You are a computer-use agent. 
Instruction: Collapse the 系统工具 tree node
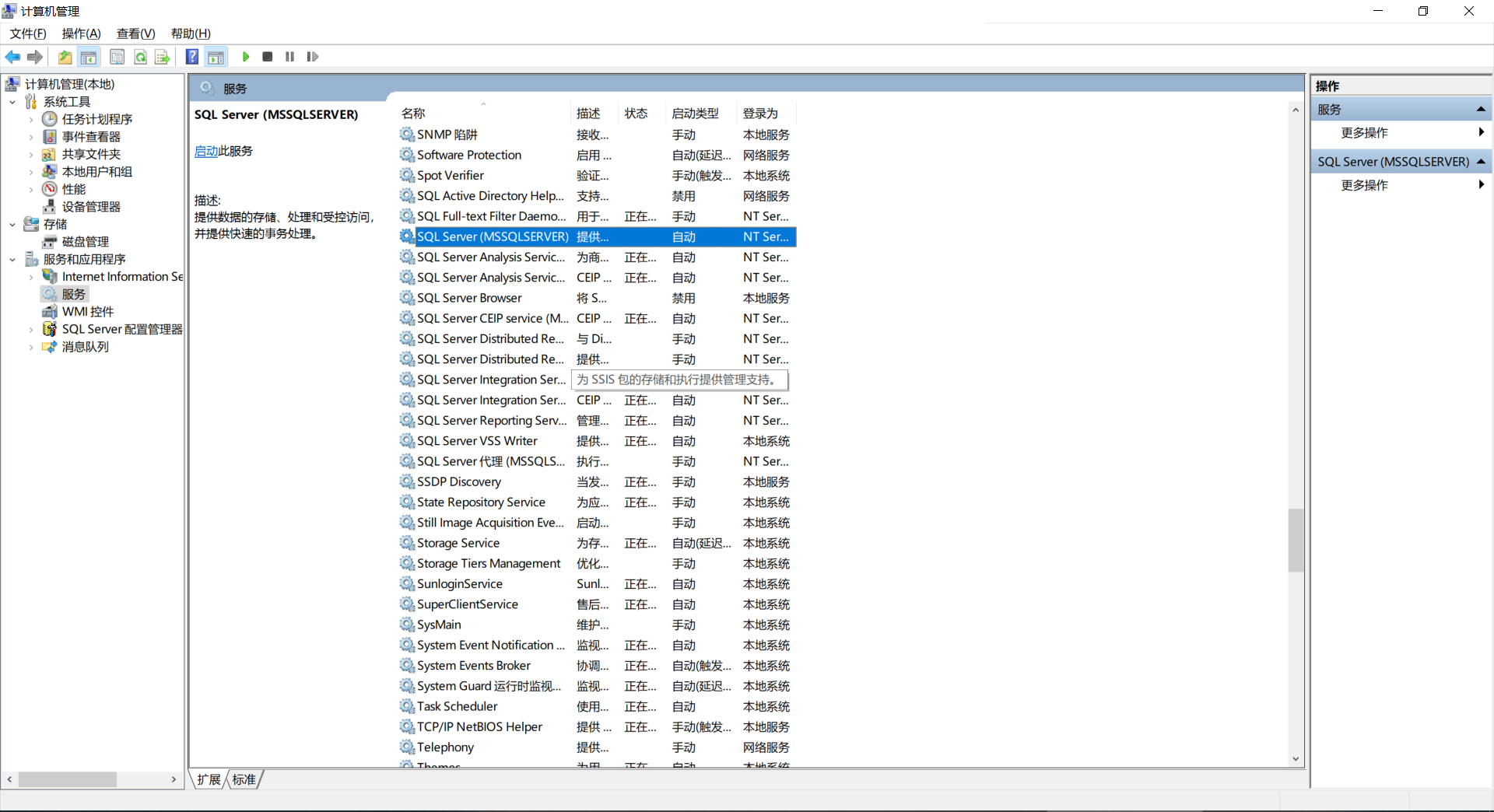click(x=12, y=102)
